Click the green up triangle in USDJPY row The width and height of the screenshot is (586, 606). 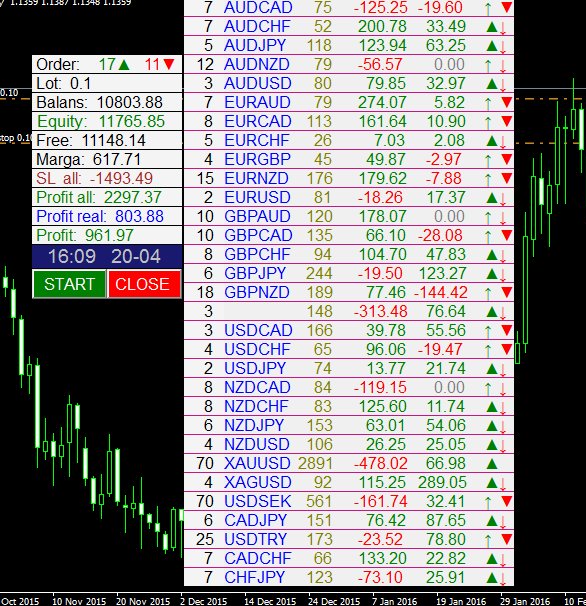[x=492, y=369]
